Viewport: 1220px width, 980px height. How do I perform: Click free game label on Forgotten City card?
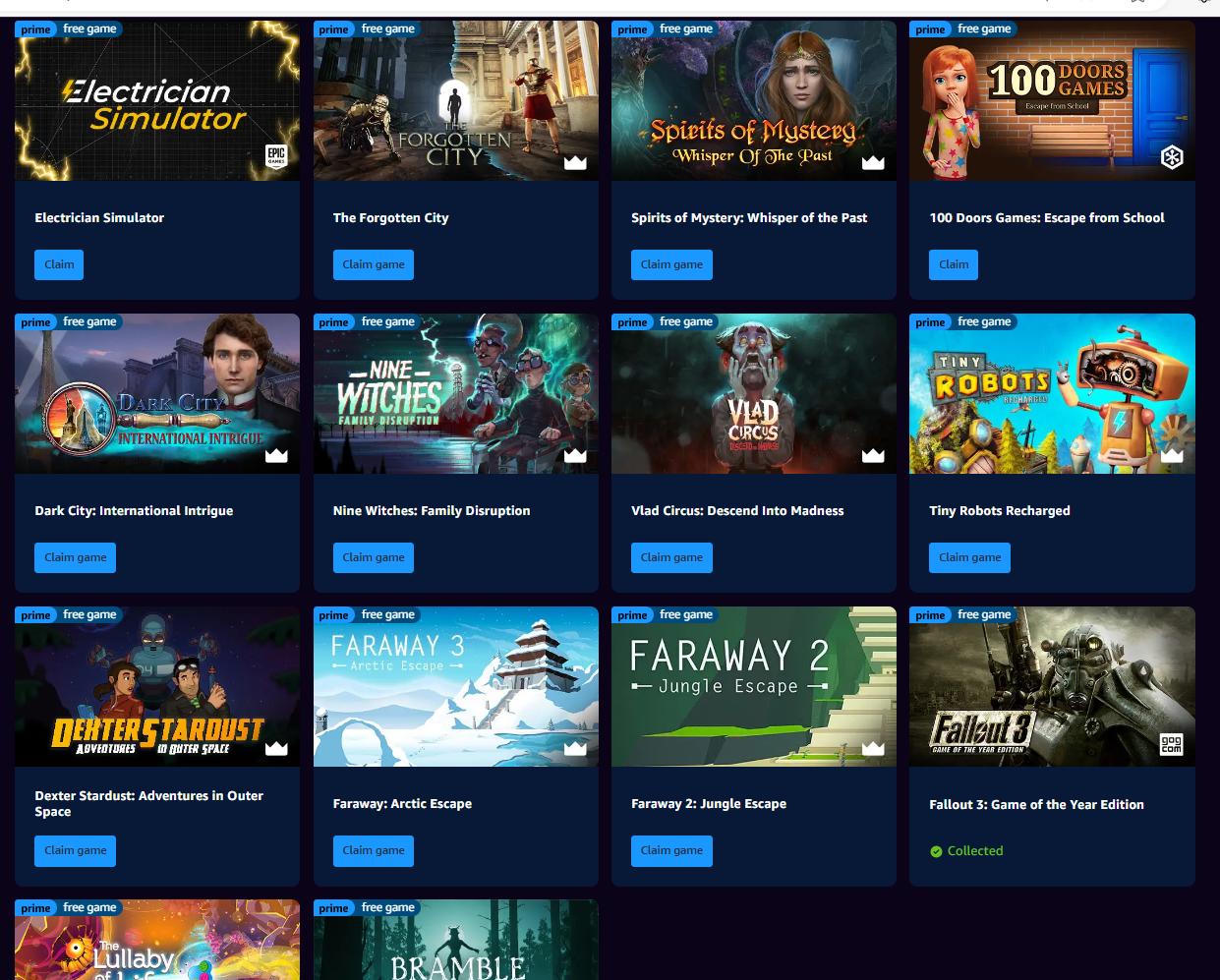point(388,29)
